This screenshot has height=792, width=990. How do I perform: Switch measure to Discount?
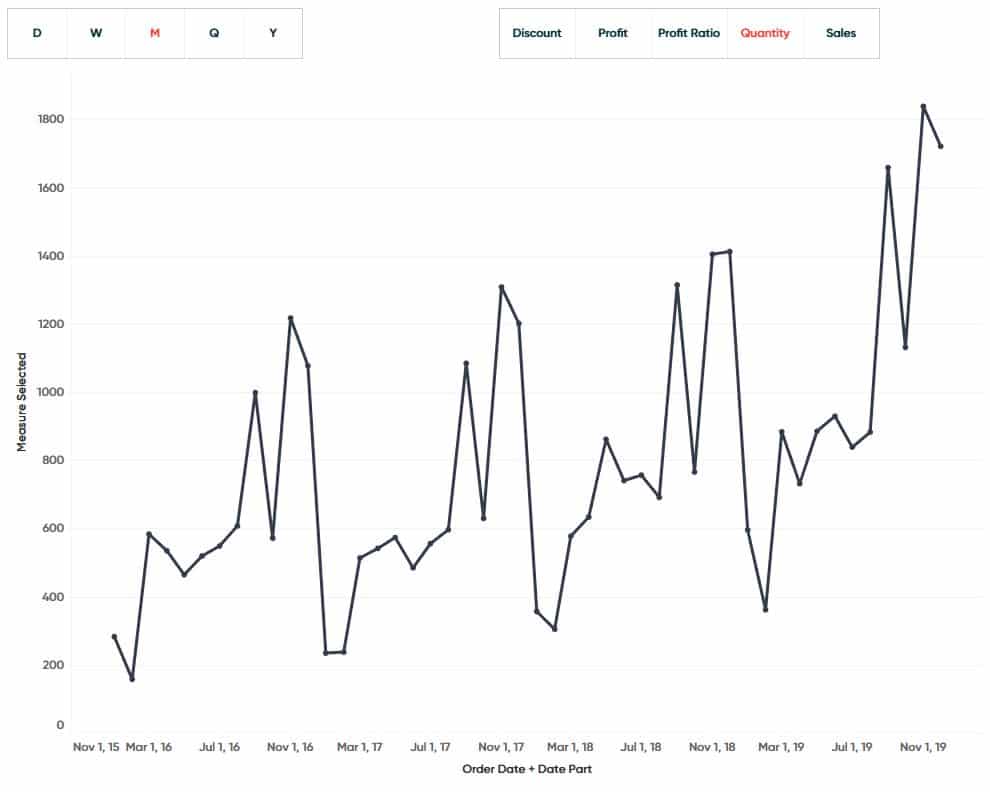tap(537, 33)
